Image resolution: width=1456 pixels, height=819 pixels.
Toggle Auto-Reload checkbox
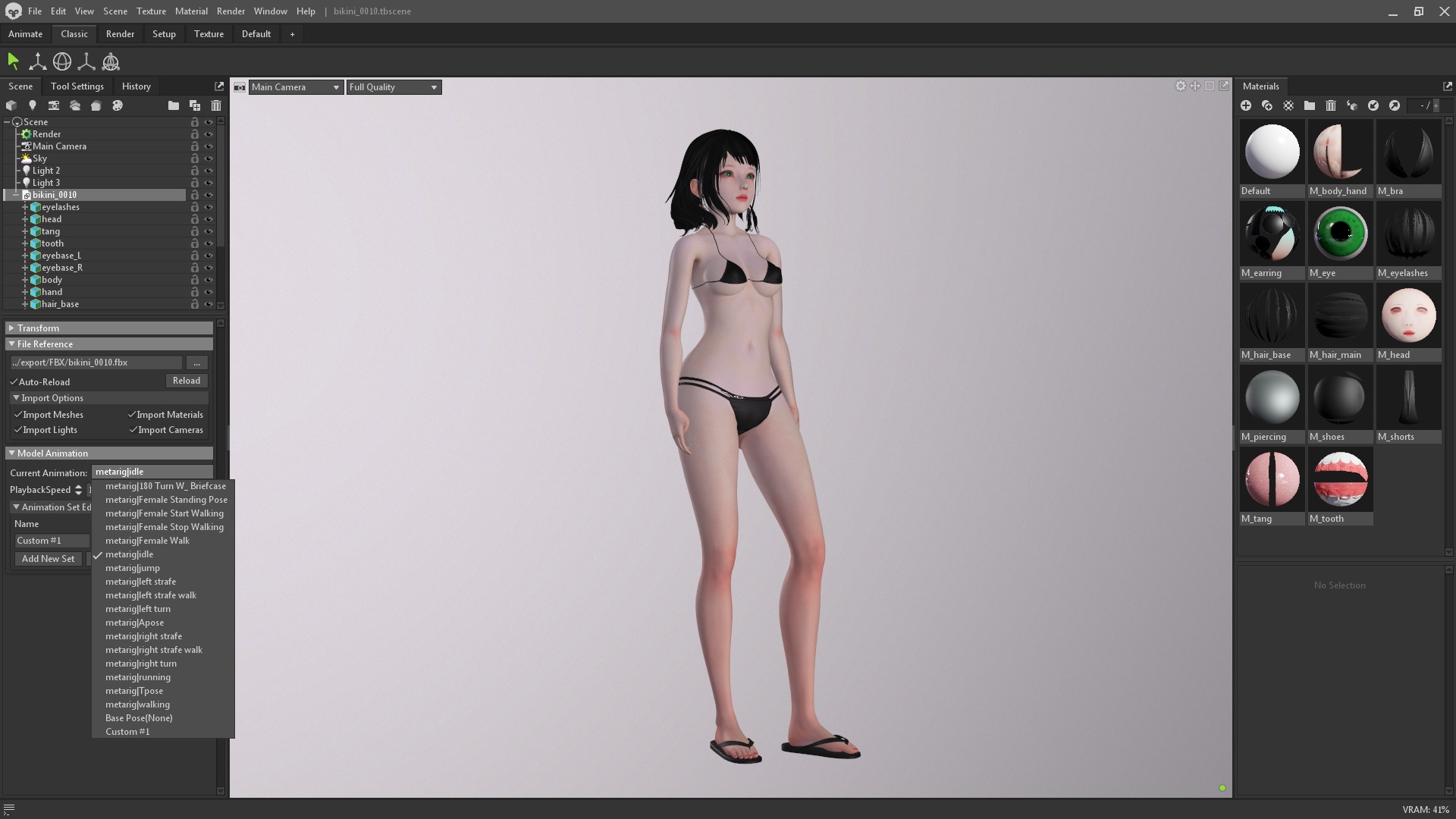point(14,382)
